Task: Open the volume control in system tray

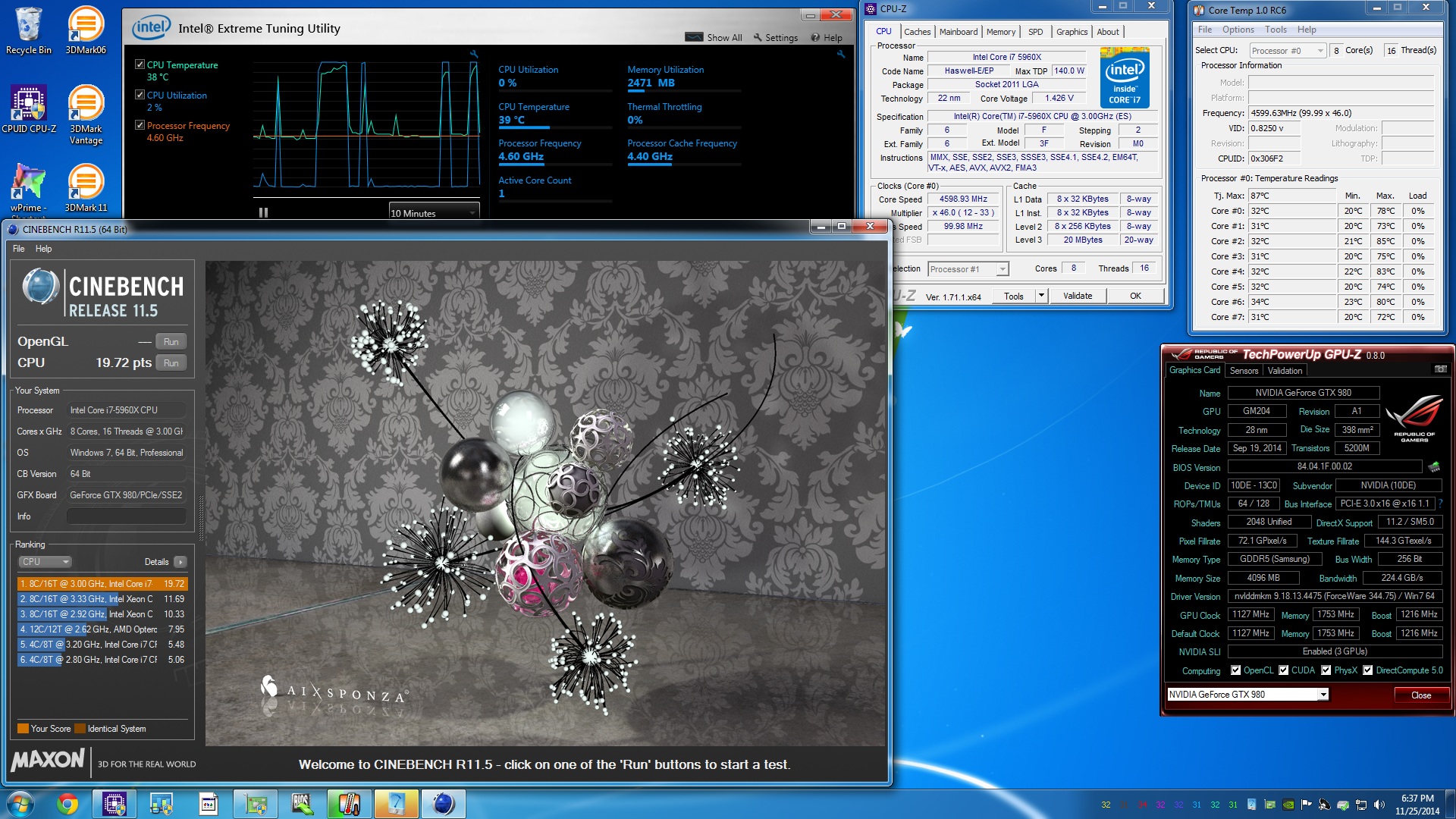Action: click(x=1379, y=805)
